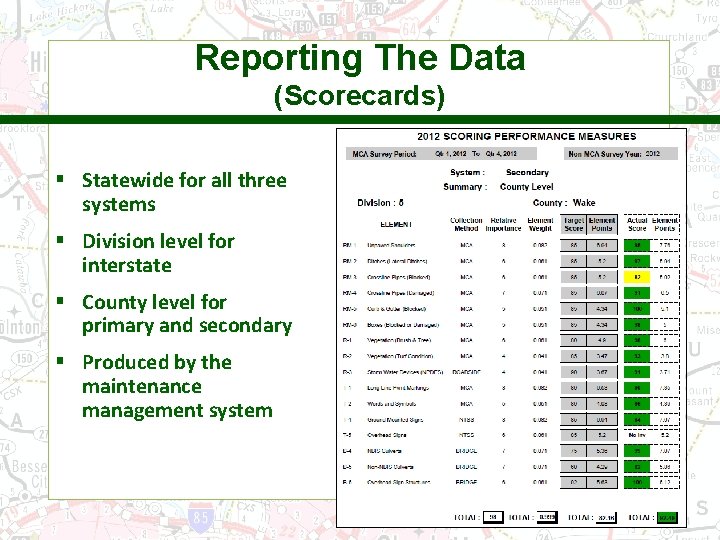Click the green TOTAL box at the scorecard bottom right
The width and height of the screenshot is (720, 540).
point(667,518)
